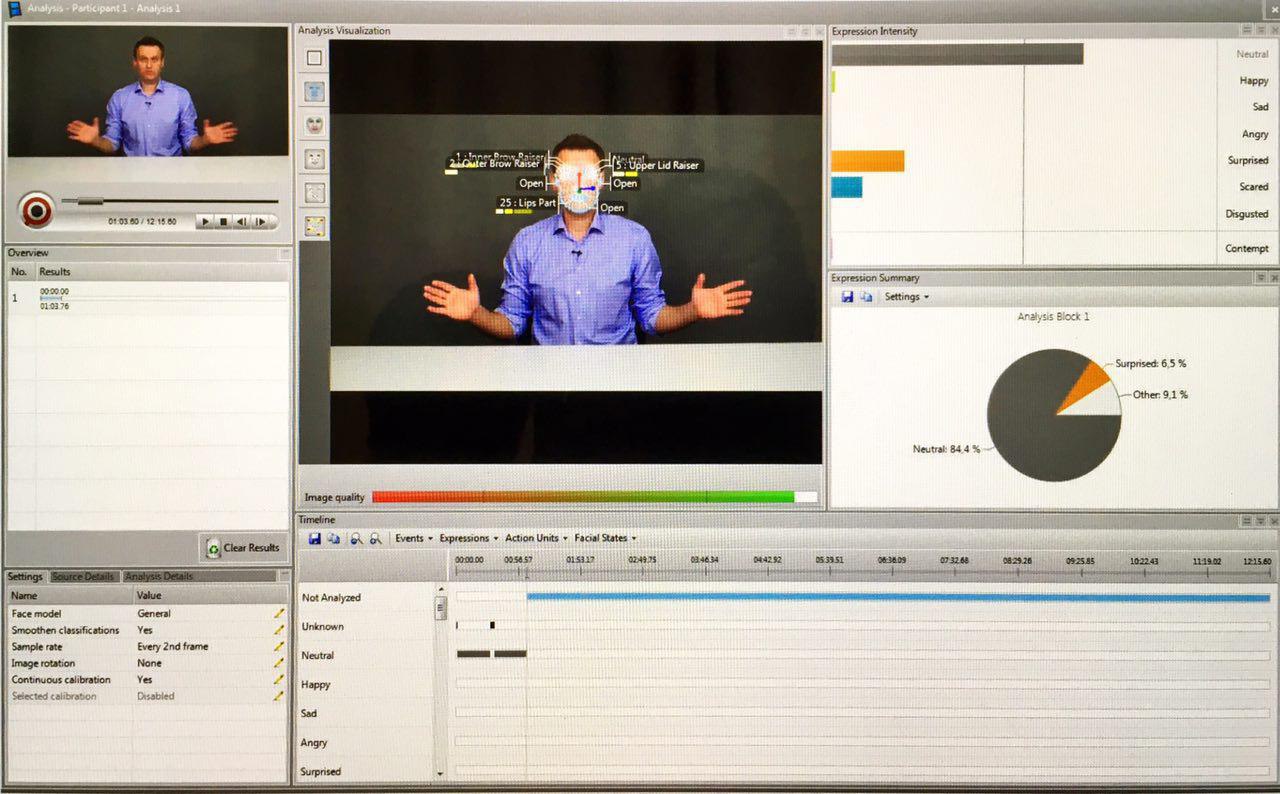1280x794 pixels.
Task: Click the Disgusted label in Expression Intensity
Action: (1247, 214)
